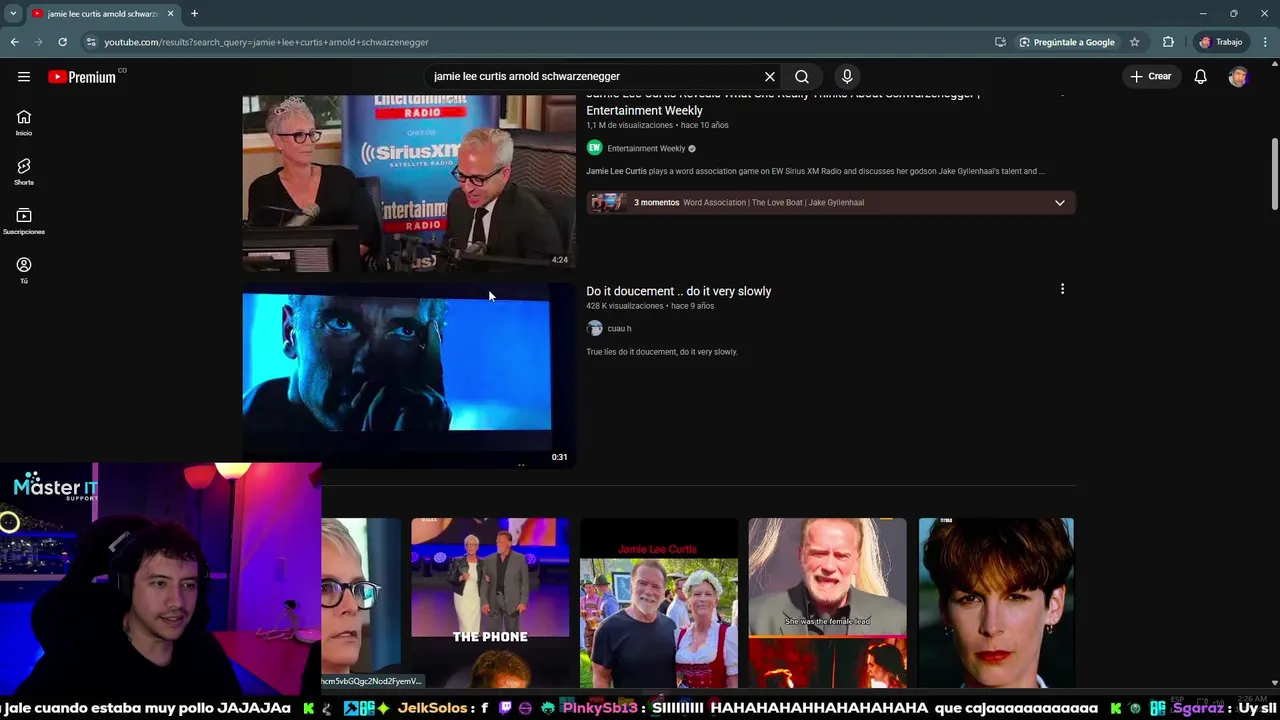Viewport: 1280px width, 720px height.
Task: Open the Entertainment Weekly channel link
Action: click(x=646, y=148)
